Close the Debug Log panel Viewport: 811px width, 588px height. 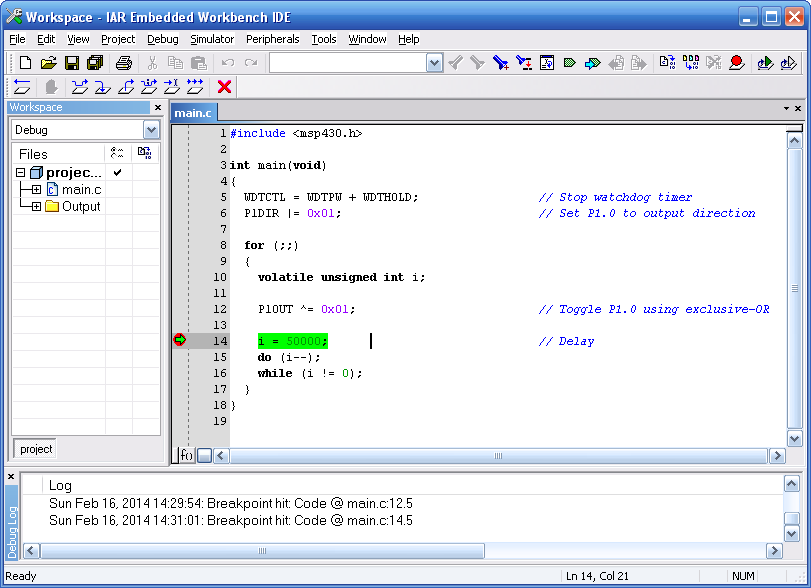click(11, 477)
